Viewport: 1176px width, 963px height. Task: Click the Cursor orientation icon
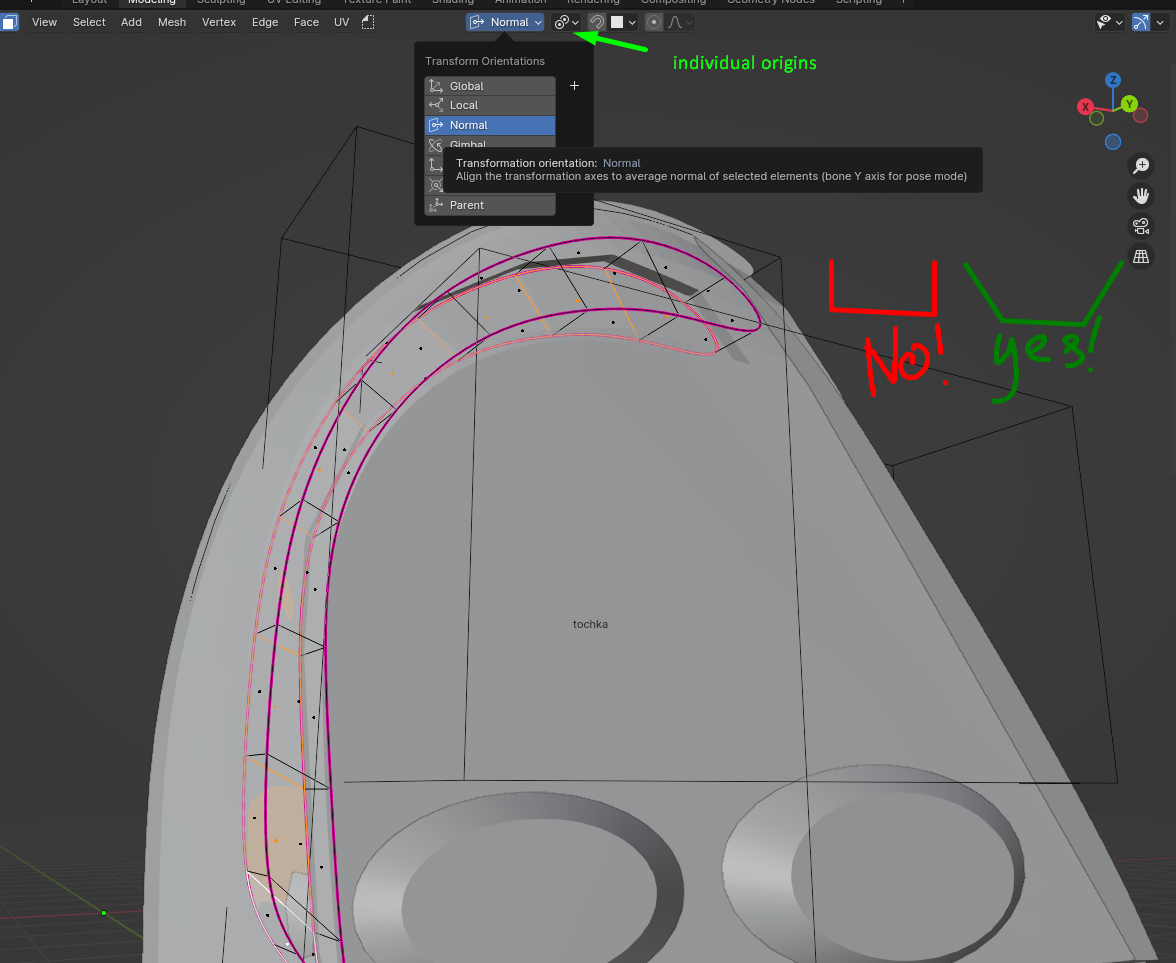(435, 184)
